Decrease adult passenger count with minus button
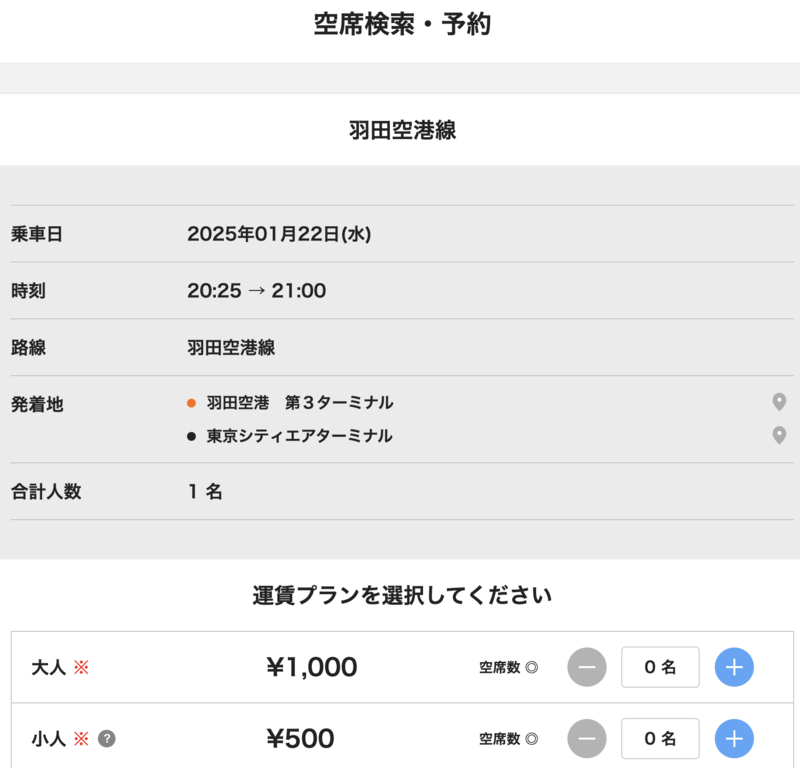The image size is (800, 768). point(587,667)
